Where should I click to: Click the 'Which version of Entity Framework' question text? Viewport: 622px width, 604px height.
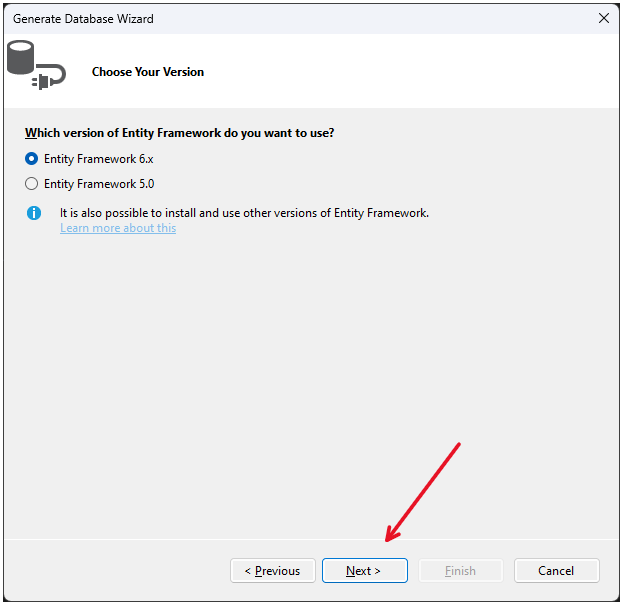click(179, 133)
